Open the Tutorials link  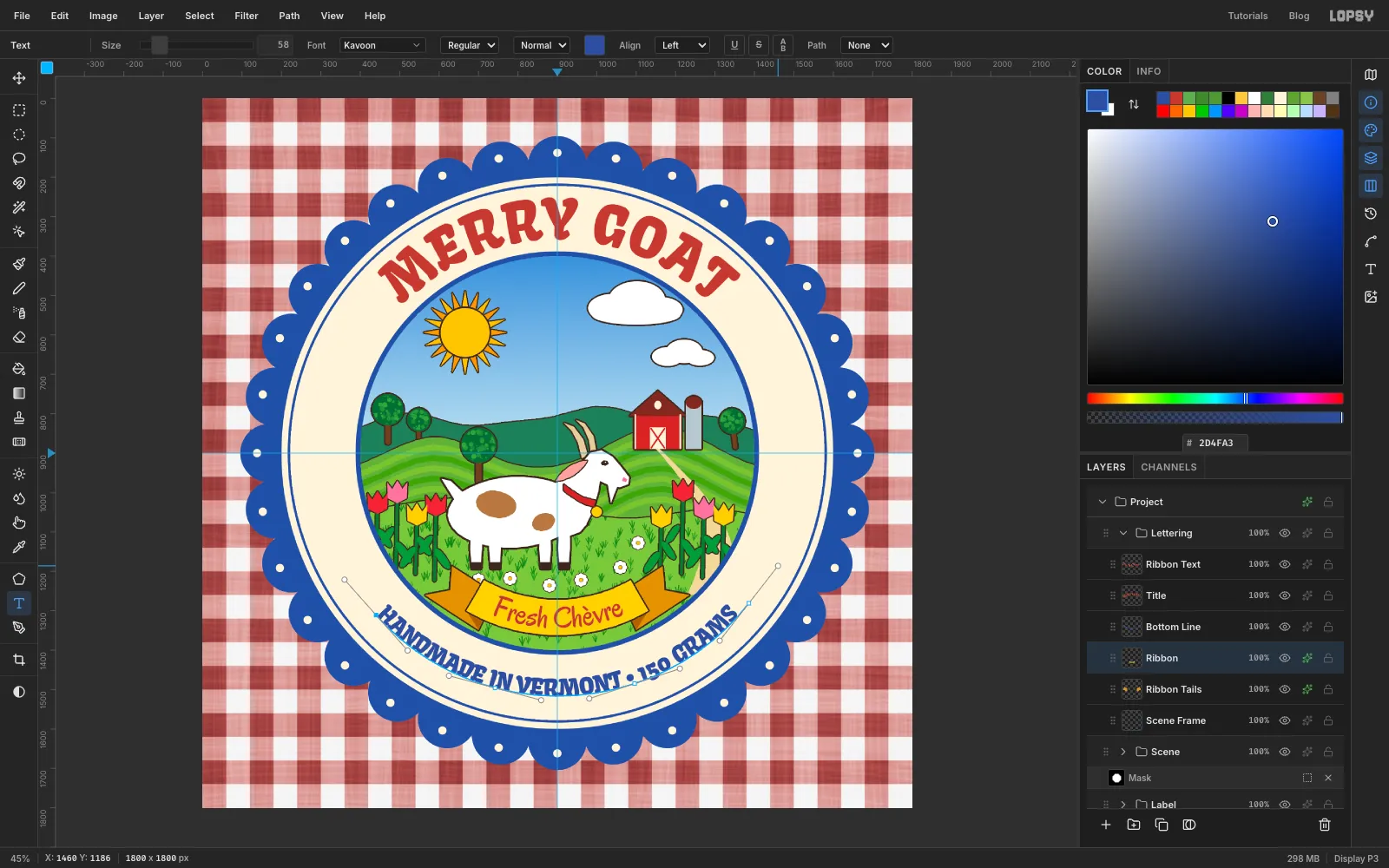(1247, 16)
